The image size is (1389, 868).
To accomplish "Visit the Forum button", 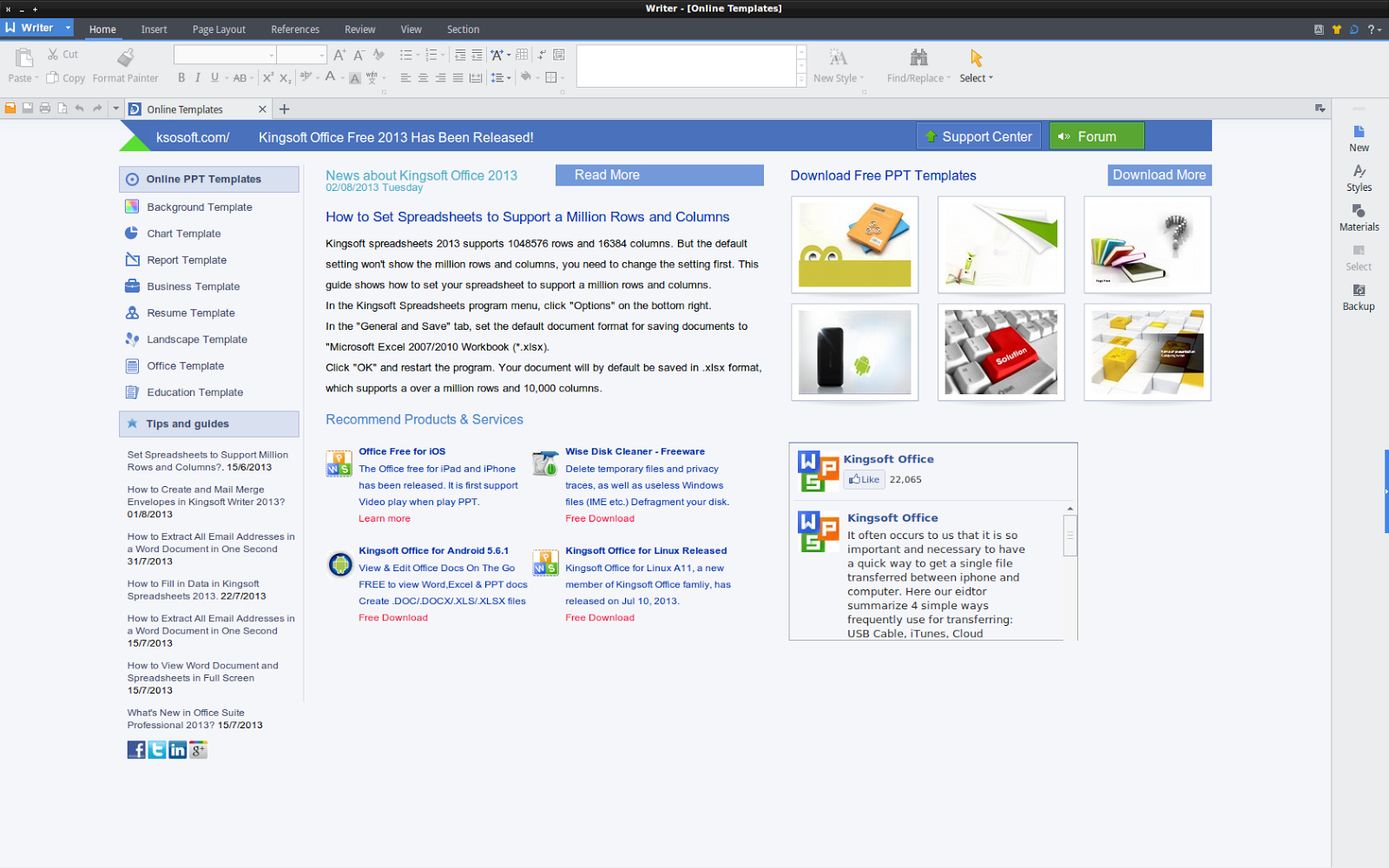I will (x=1096, y=136).
